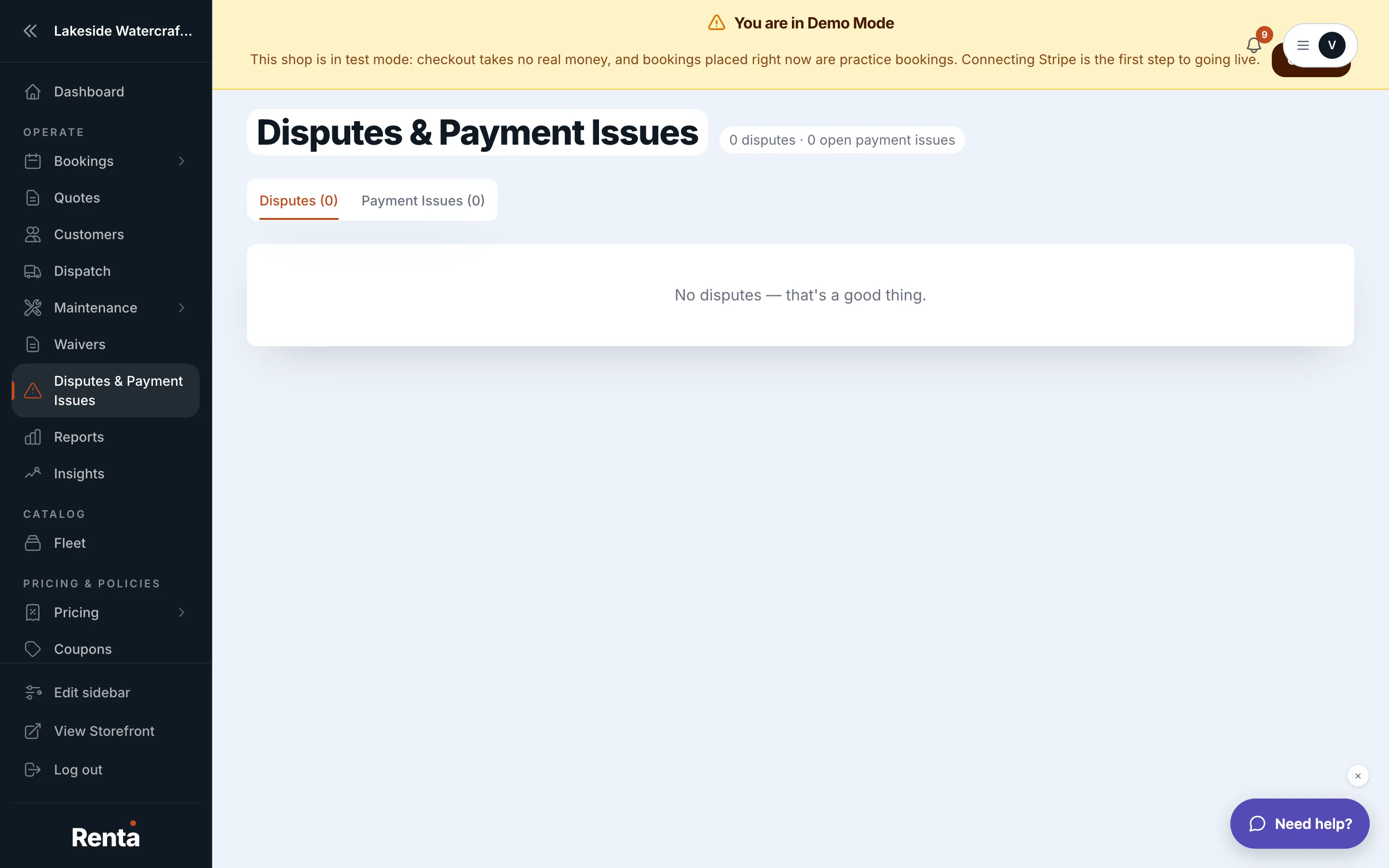Click the Edit sidebar sliders icon
Screen dimensions: 1389x868
[x=33, y=693]
